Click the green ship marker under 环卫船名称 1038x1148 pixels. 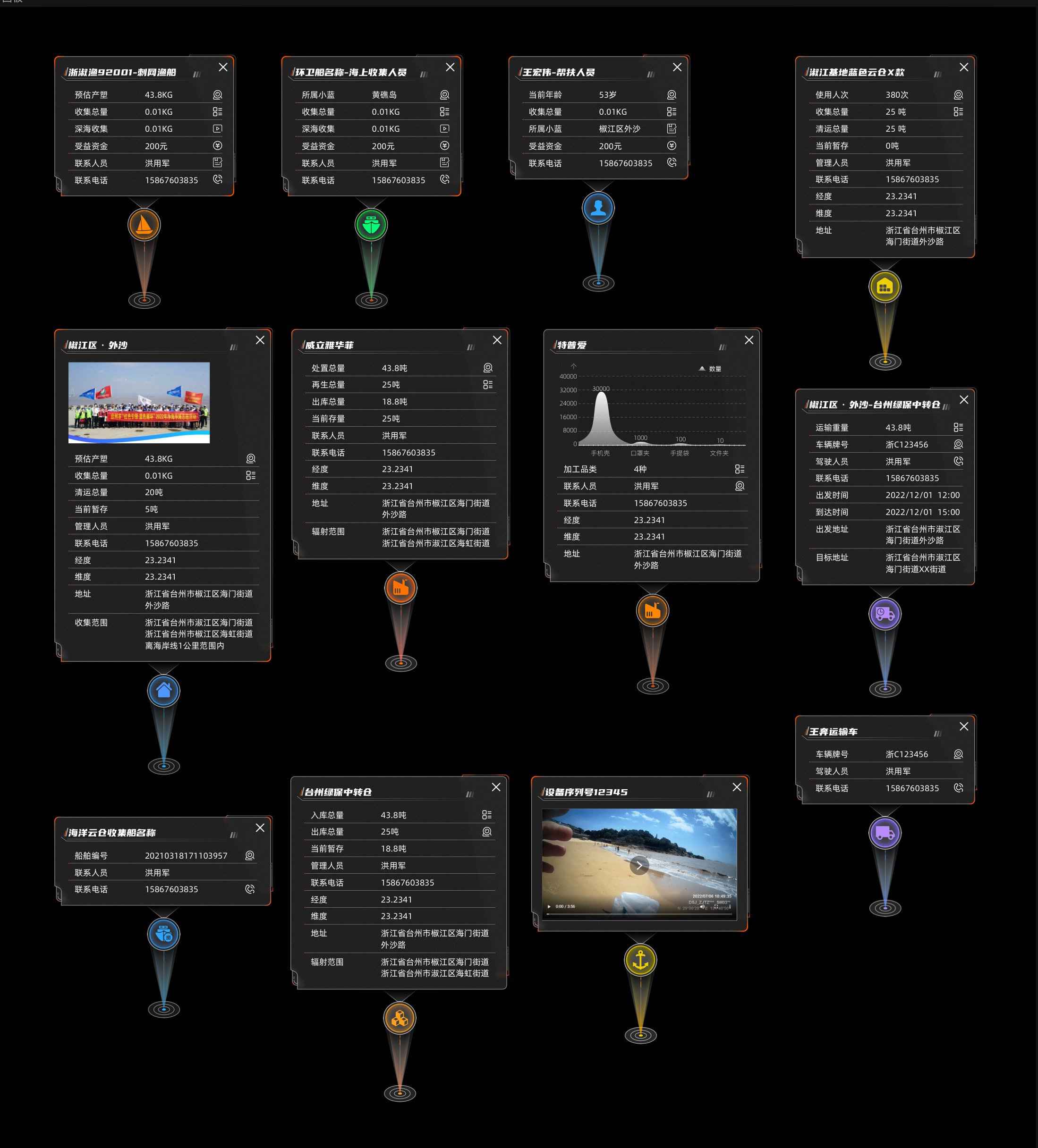click(x=372, y=224)
